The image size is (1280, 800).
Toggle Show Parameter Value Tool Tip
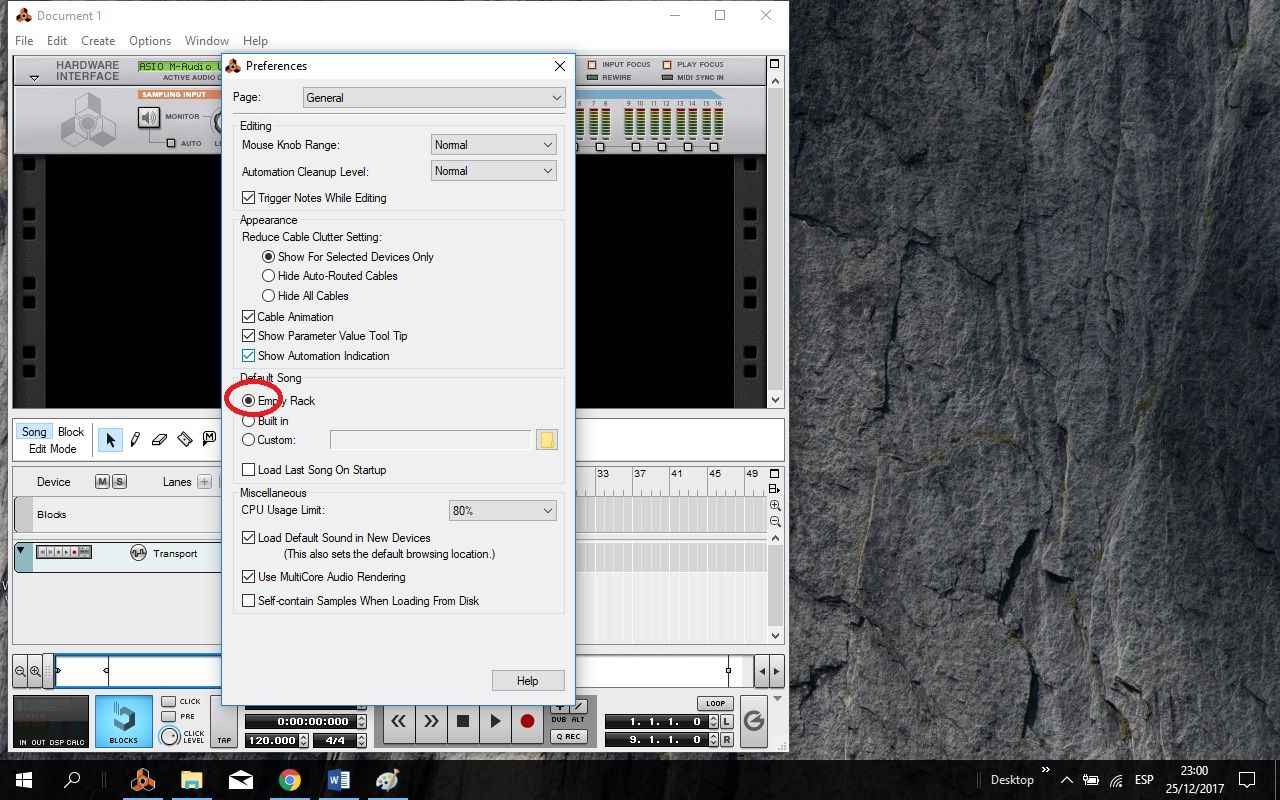coord(249,336)
